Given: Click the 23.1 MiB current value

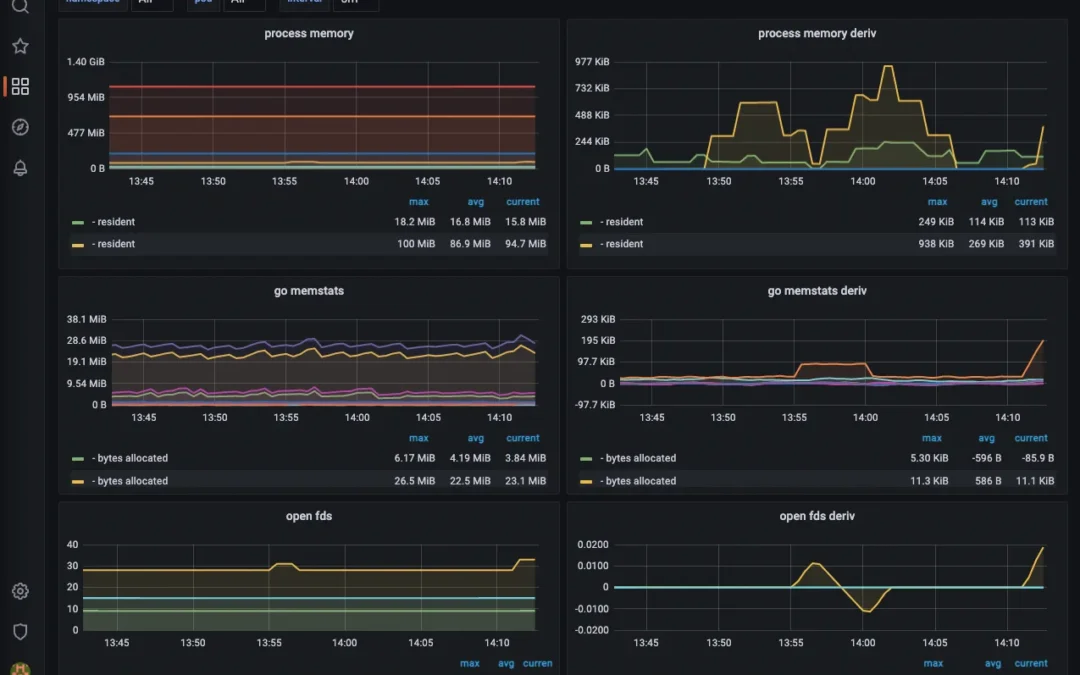Looking at the screenshot, I should [525, 481].
